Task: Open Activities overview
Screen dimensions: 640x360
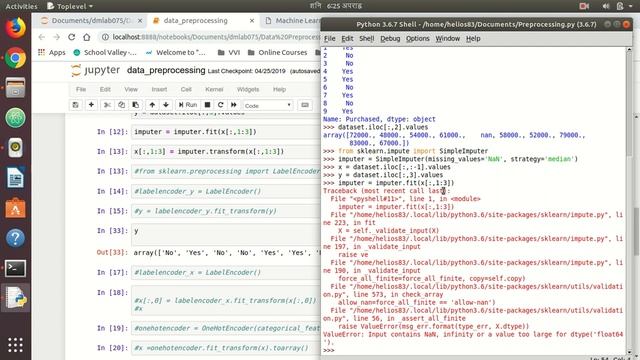Action: 21,6
